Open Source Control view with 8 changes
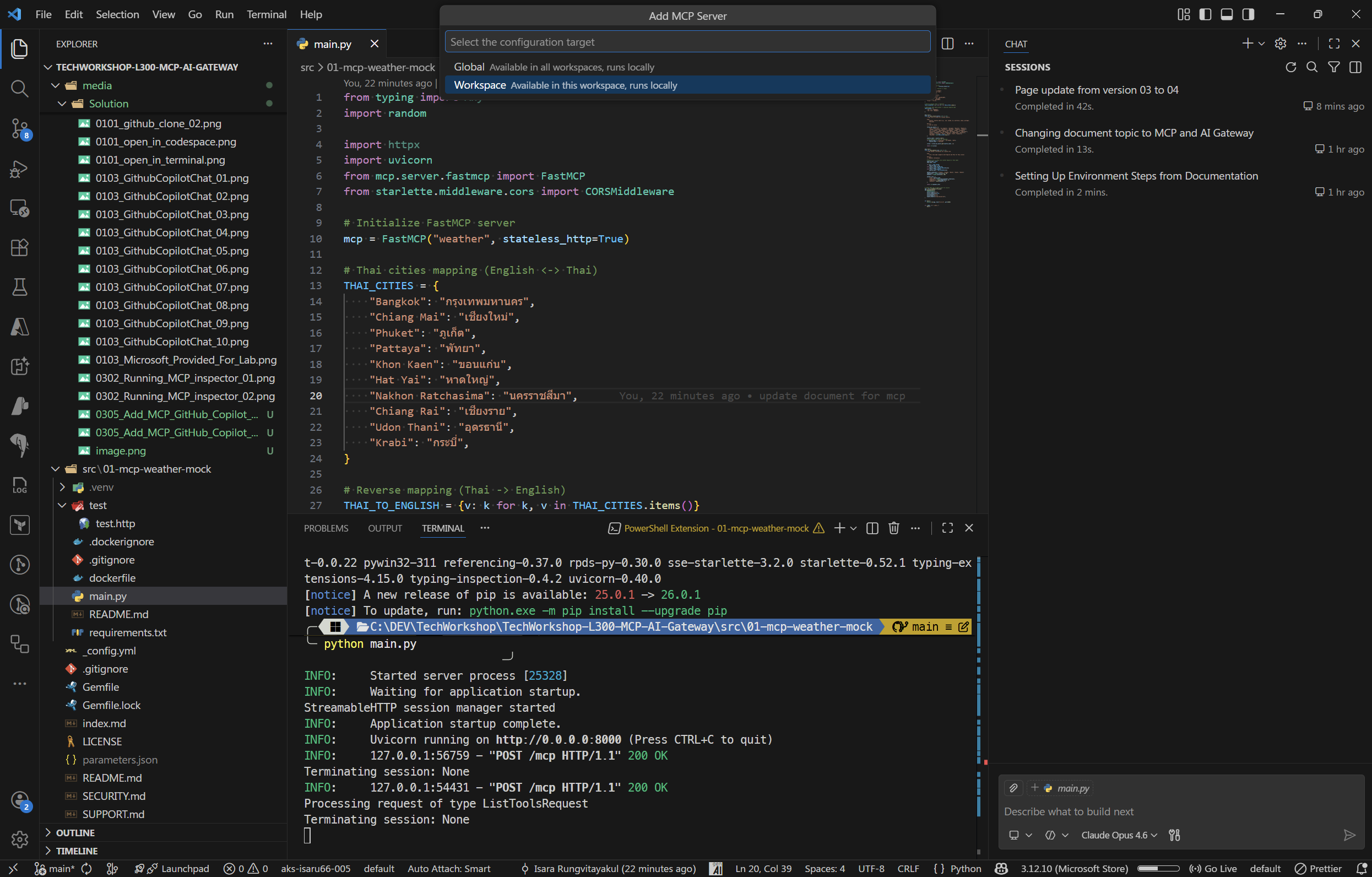The height and width of the screenshot is (877, 1372). tap(19, 128)
